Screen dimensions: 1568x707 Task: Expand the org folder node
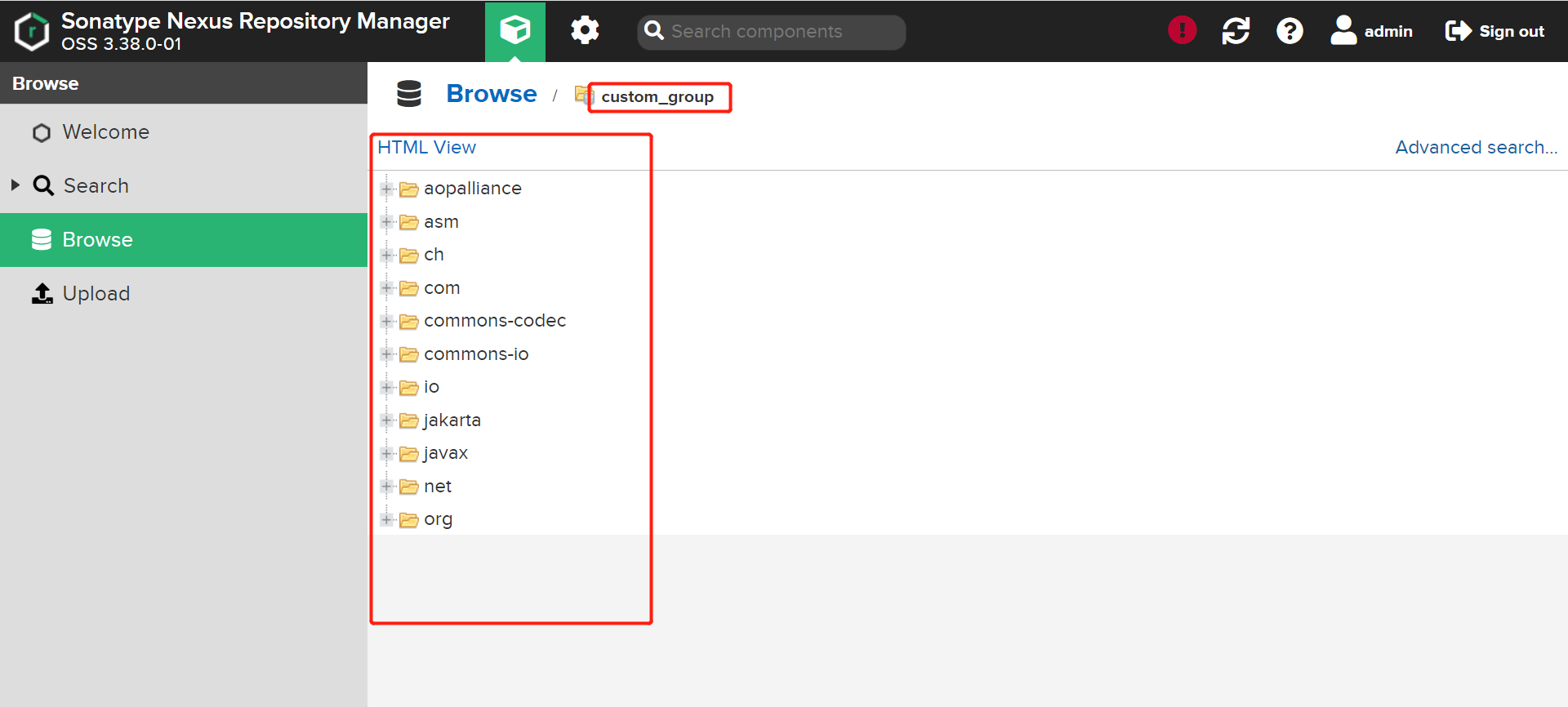(x=387, y=520)
